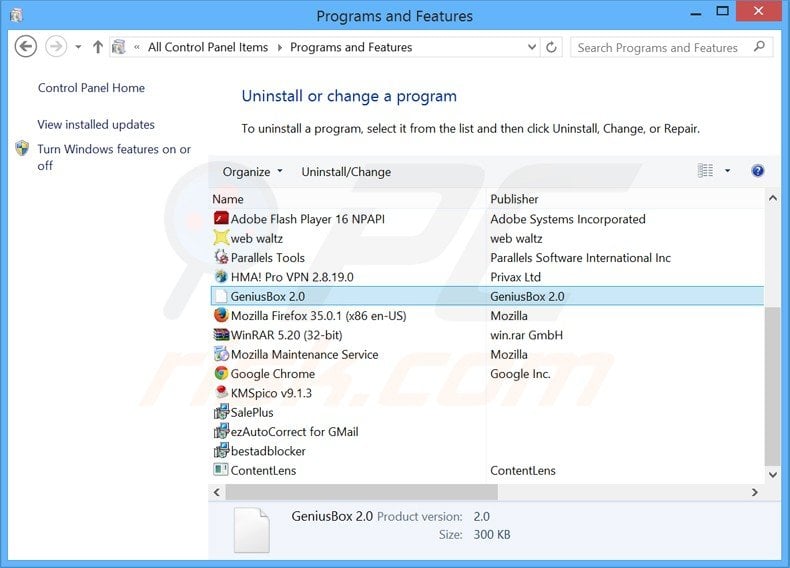
Task: Open the address bar history dropdown
Action: click(532, 47)
